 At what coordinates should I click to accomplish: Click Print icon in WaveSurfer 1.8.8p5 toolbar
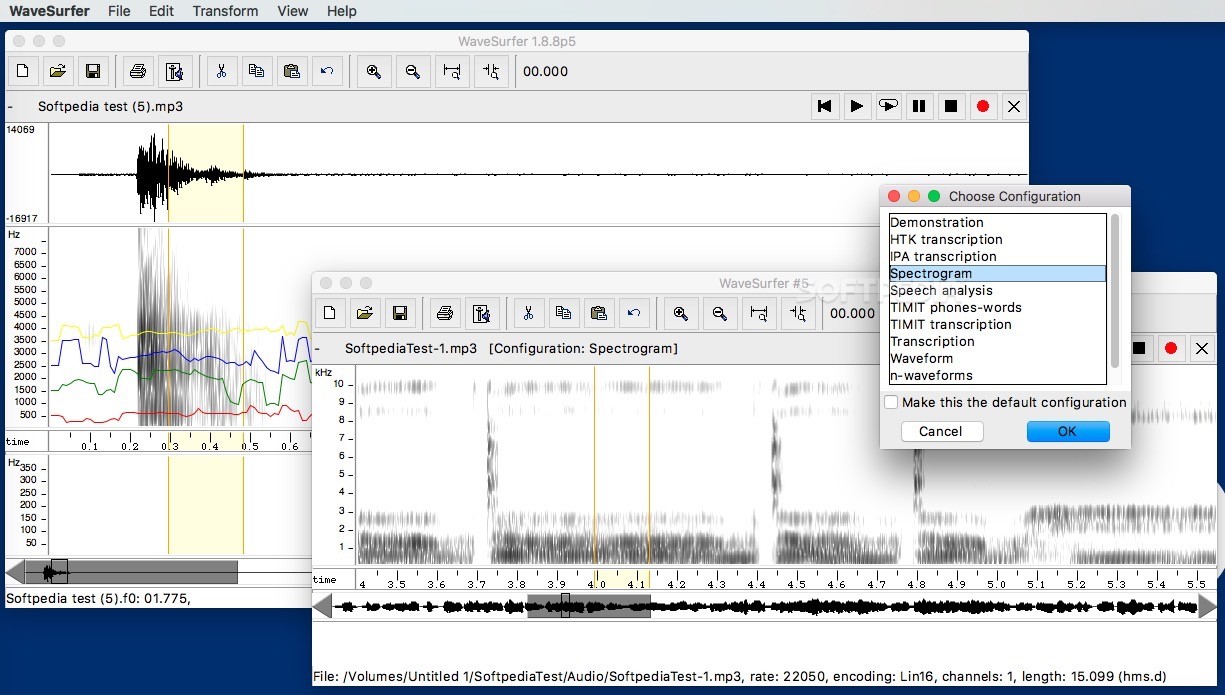pyautogui.click(x=139, y=71)
